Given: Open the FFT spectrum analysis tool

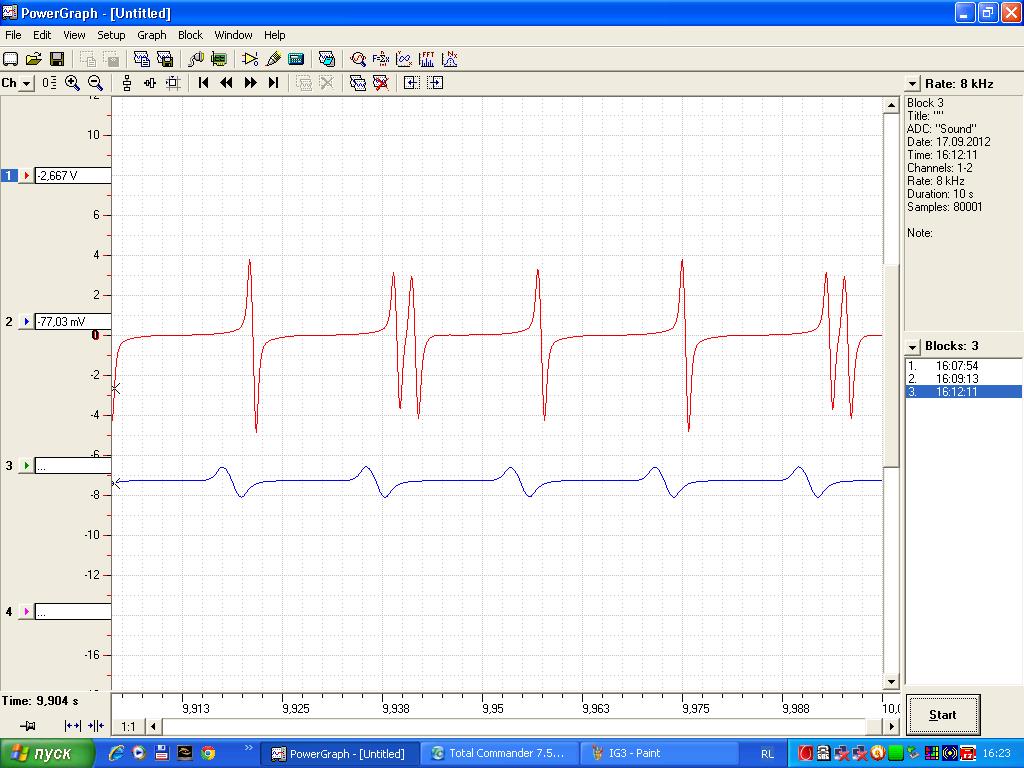Looking at the screenshot, I should tap(427, 60).
